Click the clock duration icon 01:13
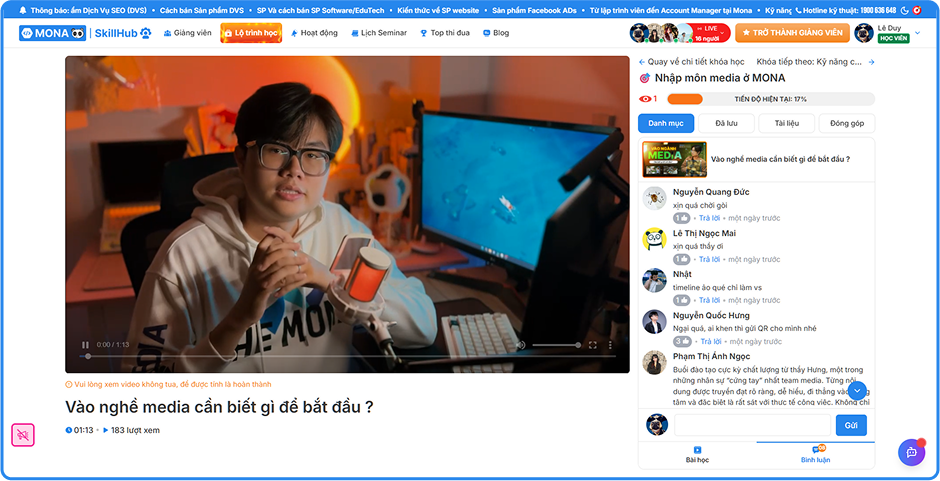 point(68,430)
